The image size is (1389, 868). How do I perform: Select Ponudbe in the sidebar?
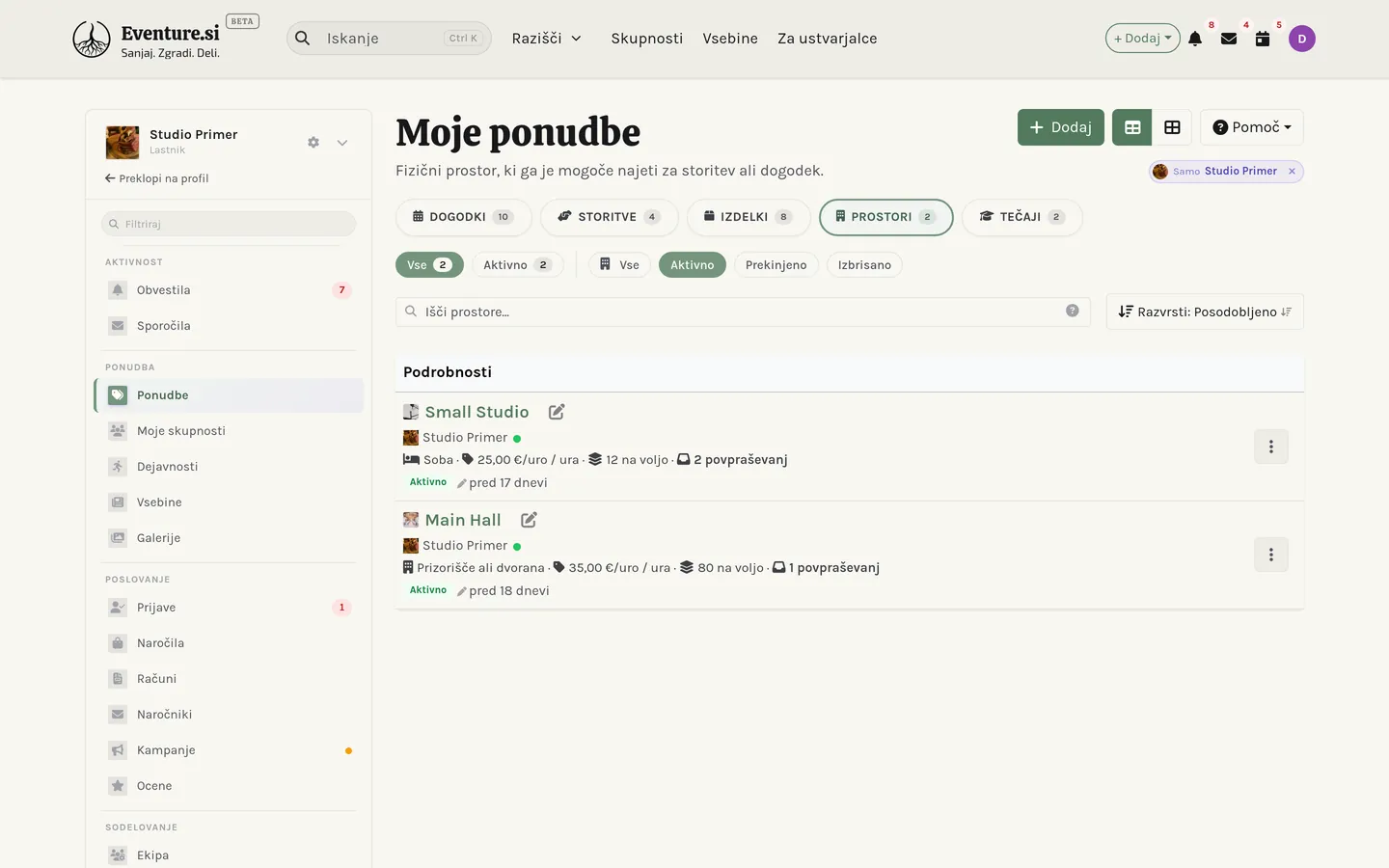tap(229, 395)
